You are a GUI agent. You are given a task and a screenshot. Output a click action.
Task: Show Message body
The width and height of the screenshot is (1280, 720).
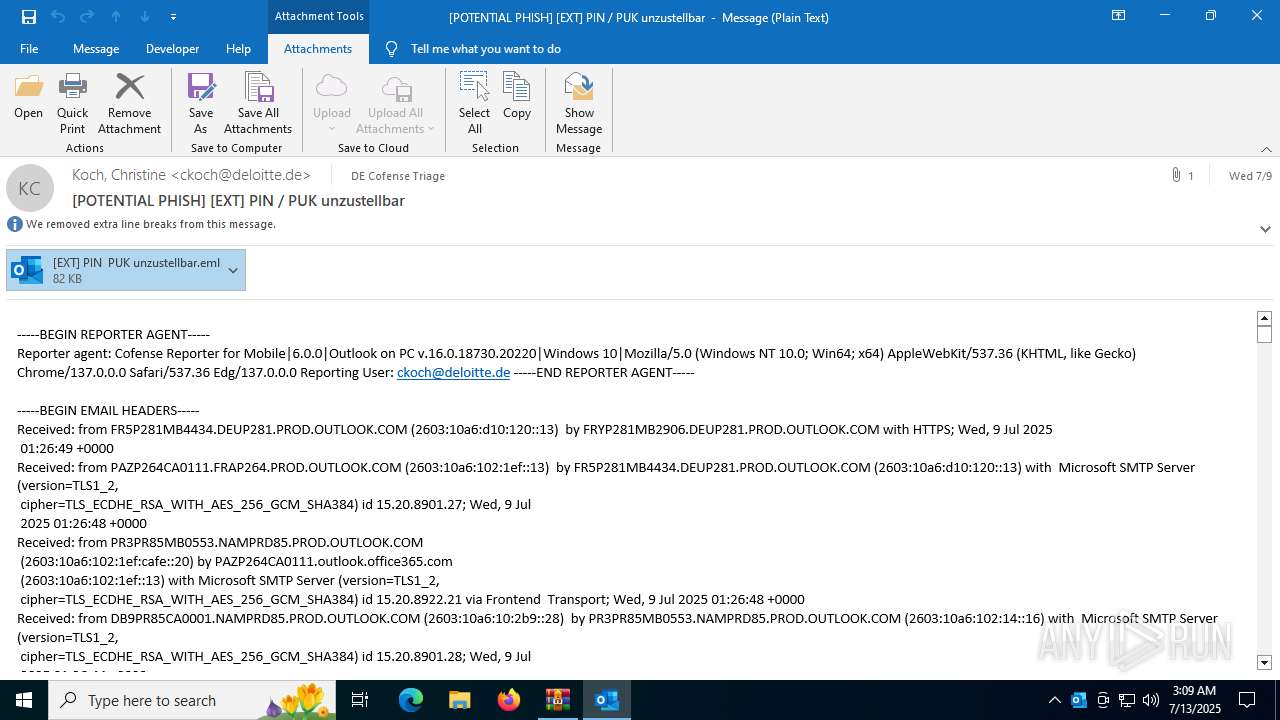point(579,103)
